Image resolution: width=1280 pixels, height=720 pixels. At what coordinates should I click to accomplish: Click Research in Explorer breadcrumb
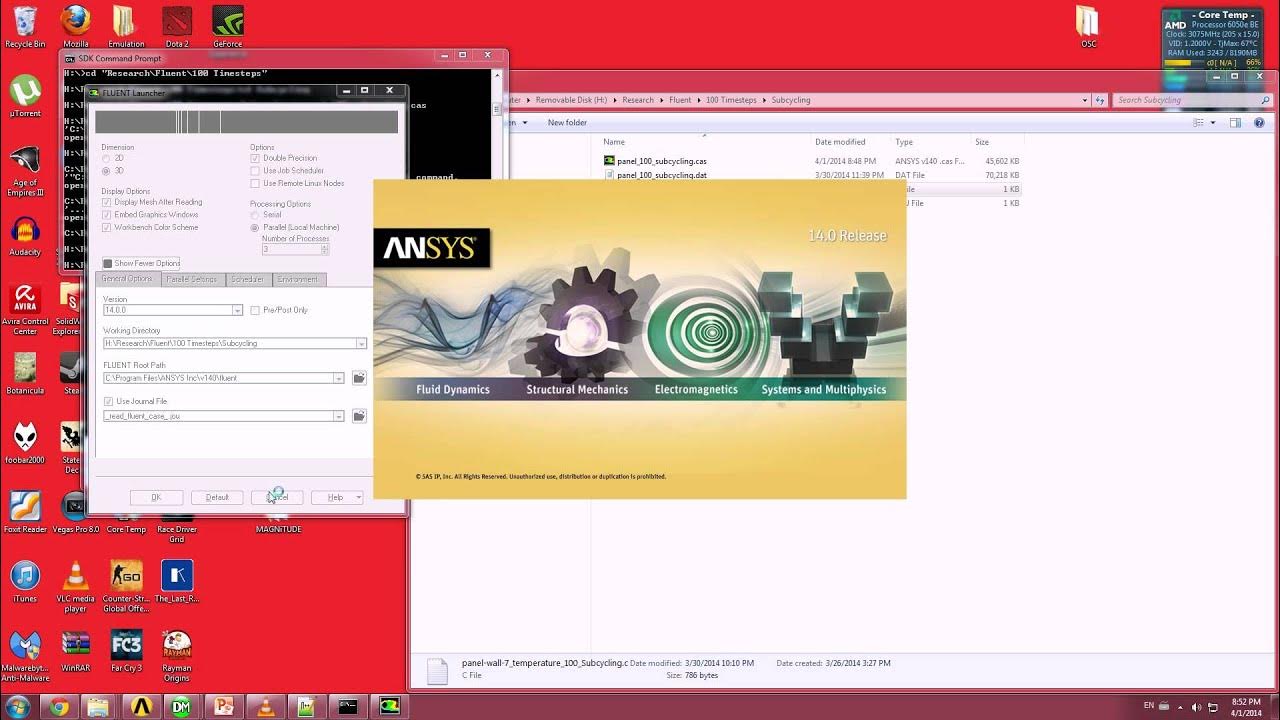coord(638,100)
